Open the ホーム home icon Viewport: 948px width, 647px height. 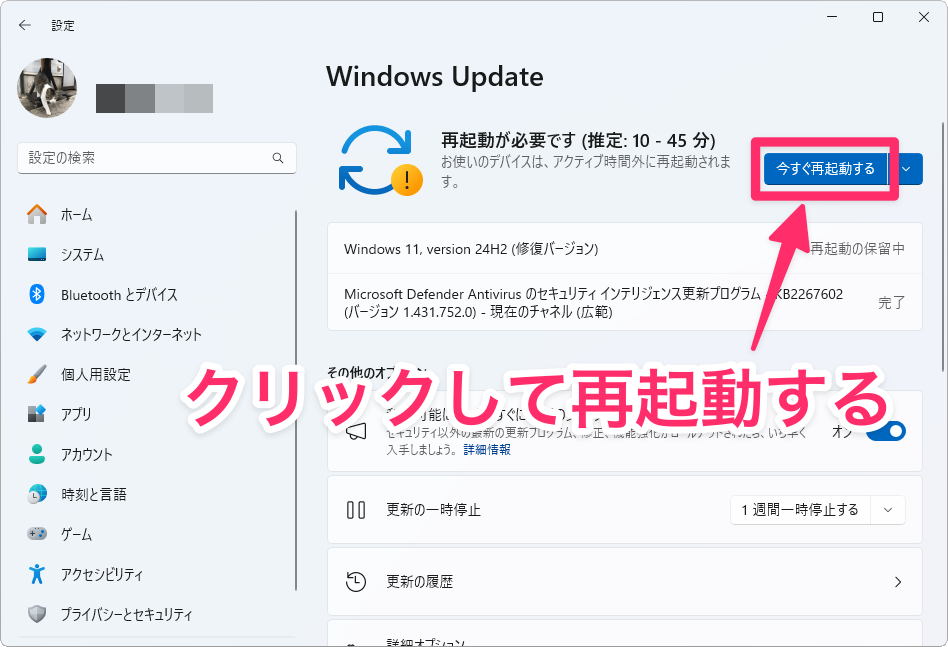click(x=37, y=214)
